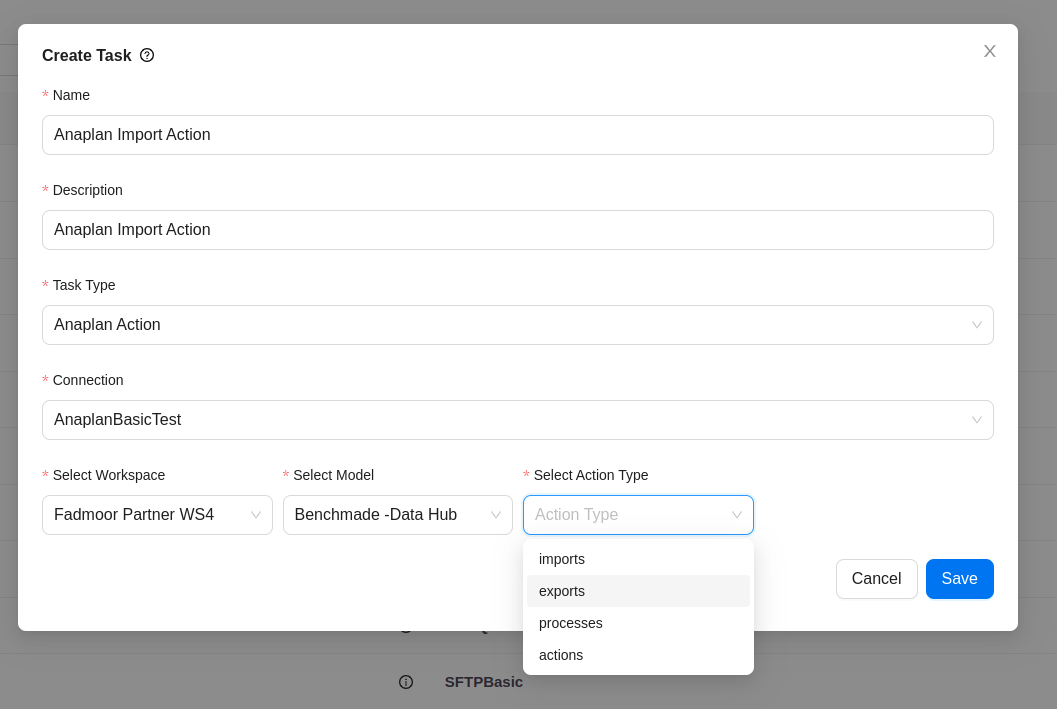Image resolution: width=1057 pixels, height=709 pixels.
Task: Click the help icon next to Create Task
Action: tap(147, 55)
